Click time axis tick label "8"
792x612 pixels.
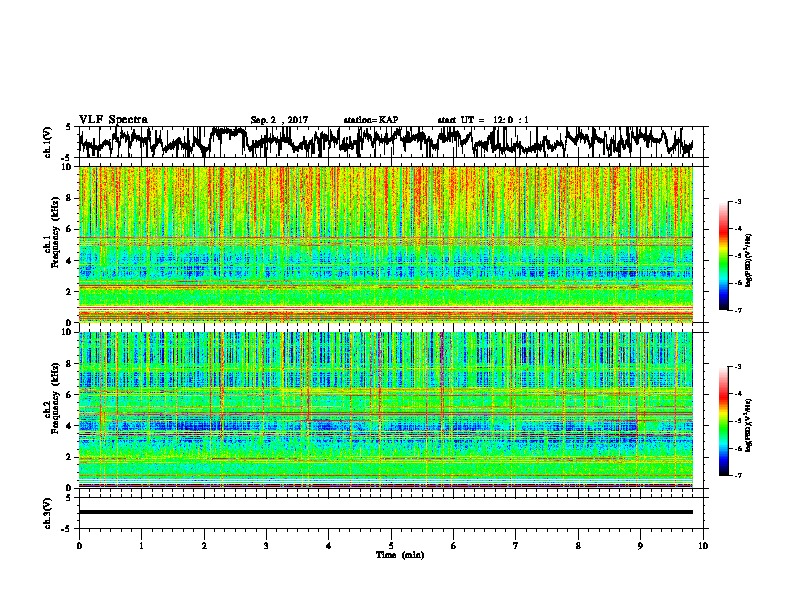578,546
